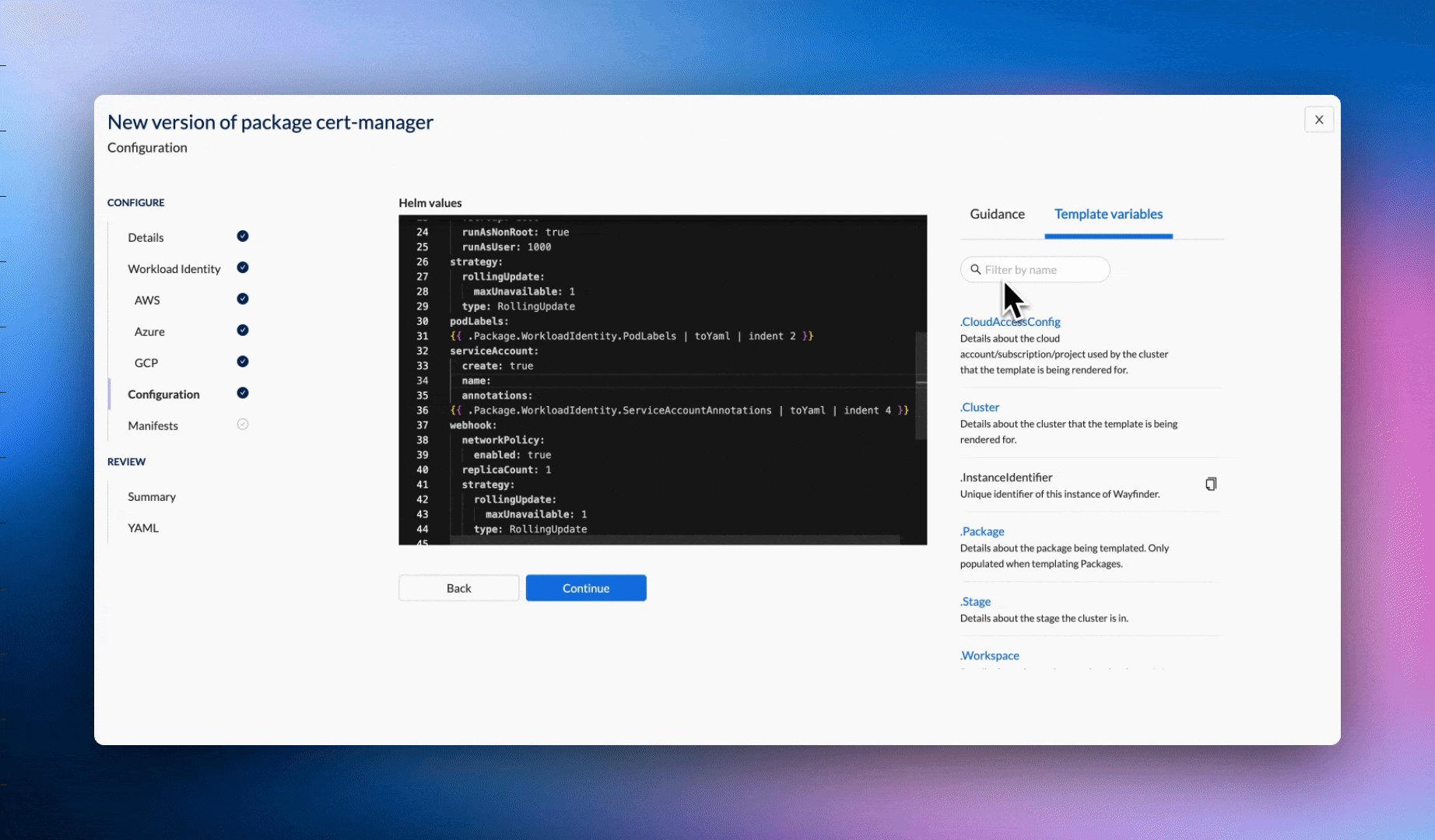
Task: Click the Azure step checkmark icon
Action: 243,331
